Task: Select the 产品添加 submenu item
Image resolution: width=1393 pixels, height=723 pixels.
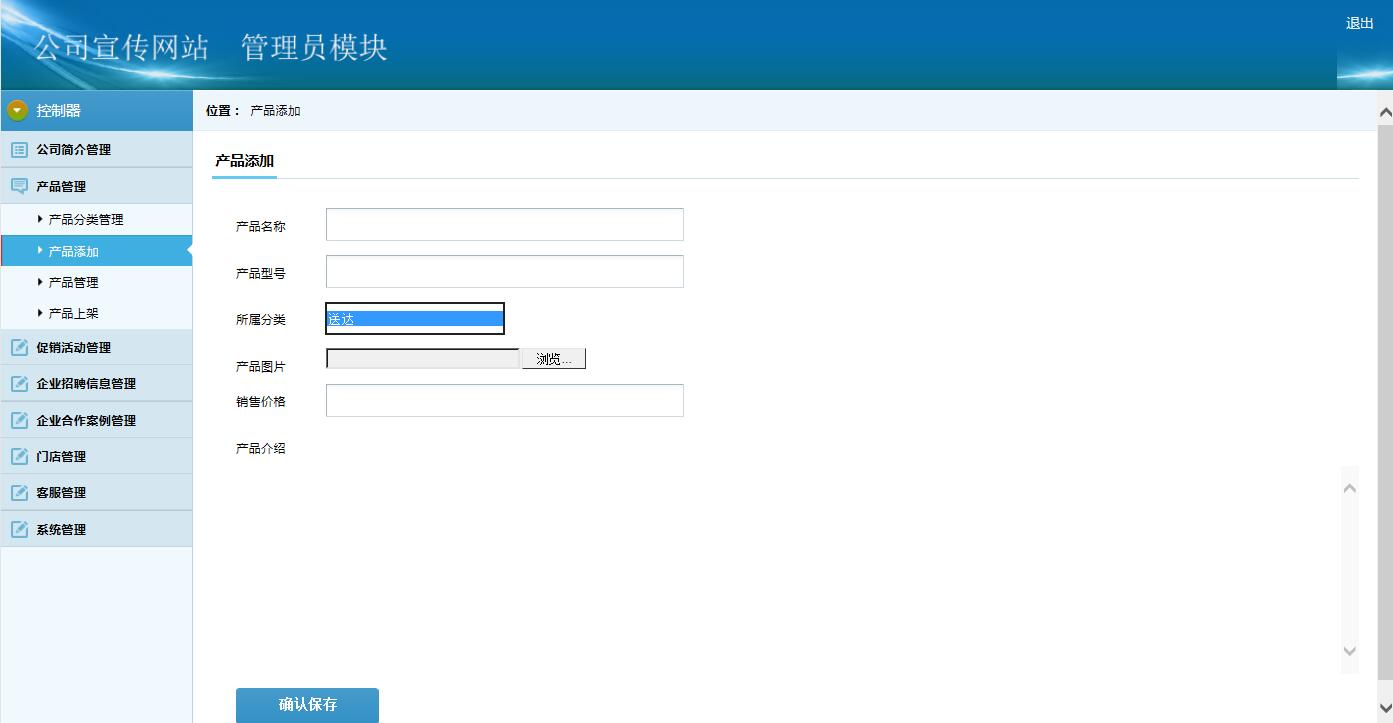Action: click(96, 251)
